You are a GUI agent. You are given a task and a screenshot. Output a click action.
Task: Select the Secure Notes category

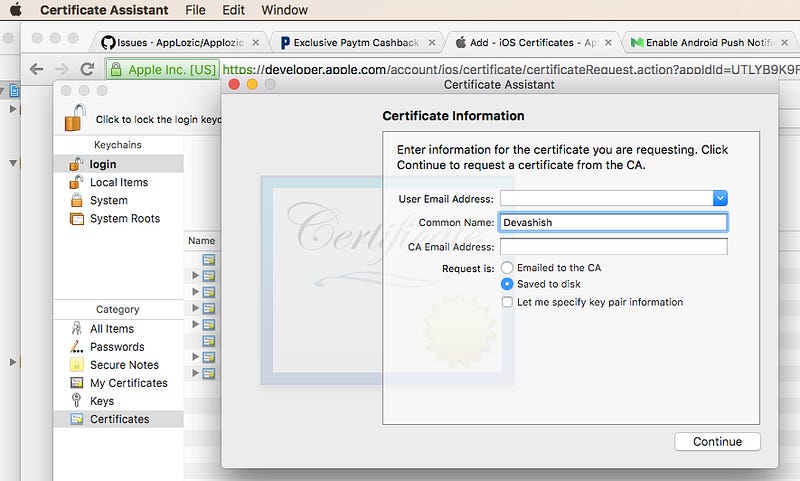pos(124,365)
